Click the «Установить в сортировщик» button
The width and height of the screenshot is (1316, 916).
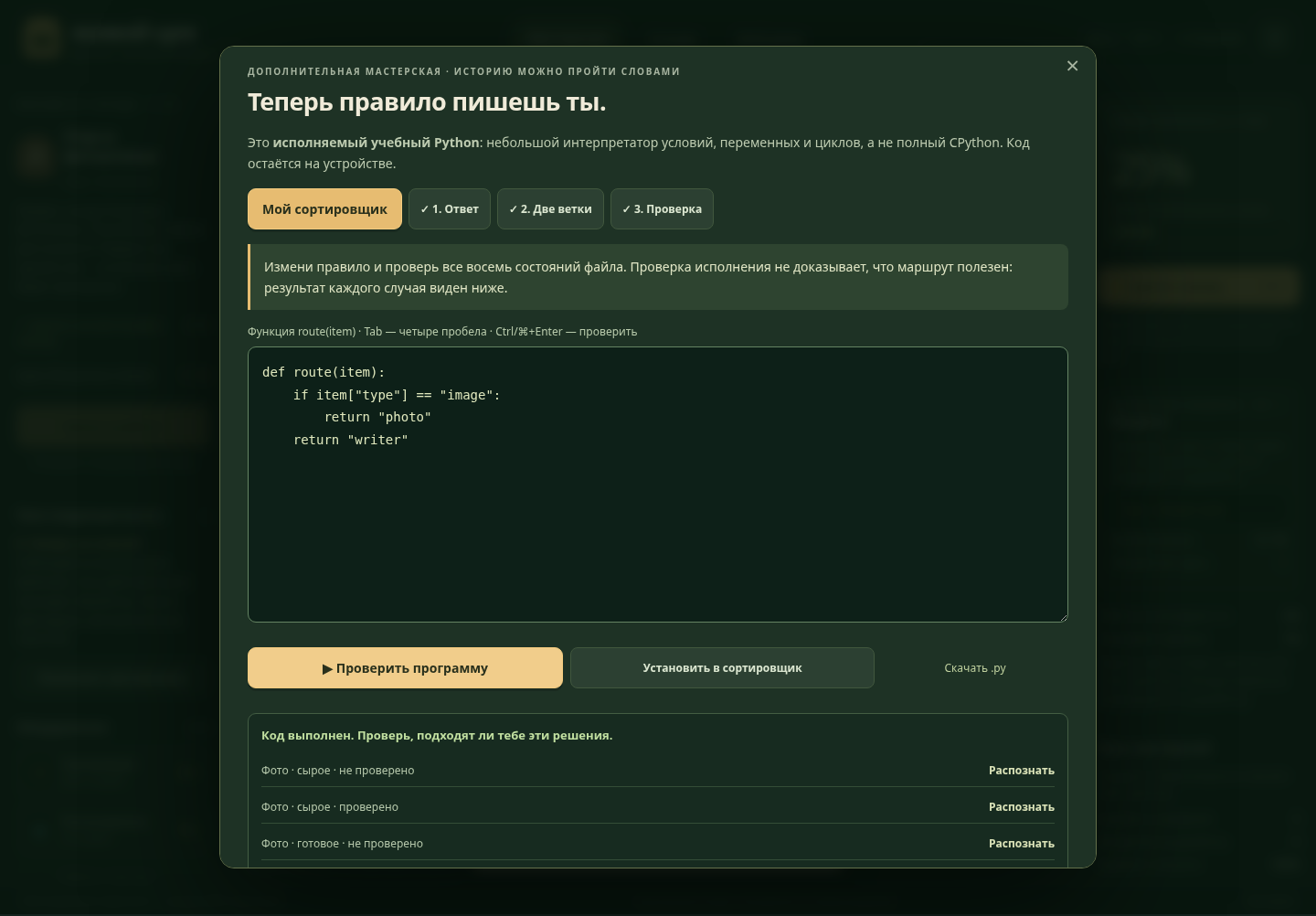tap(722, 668)
